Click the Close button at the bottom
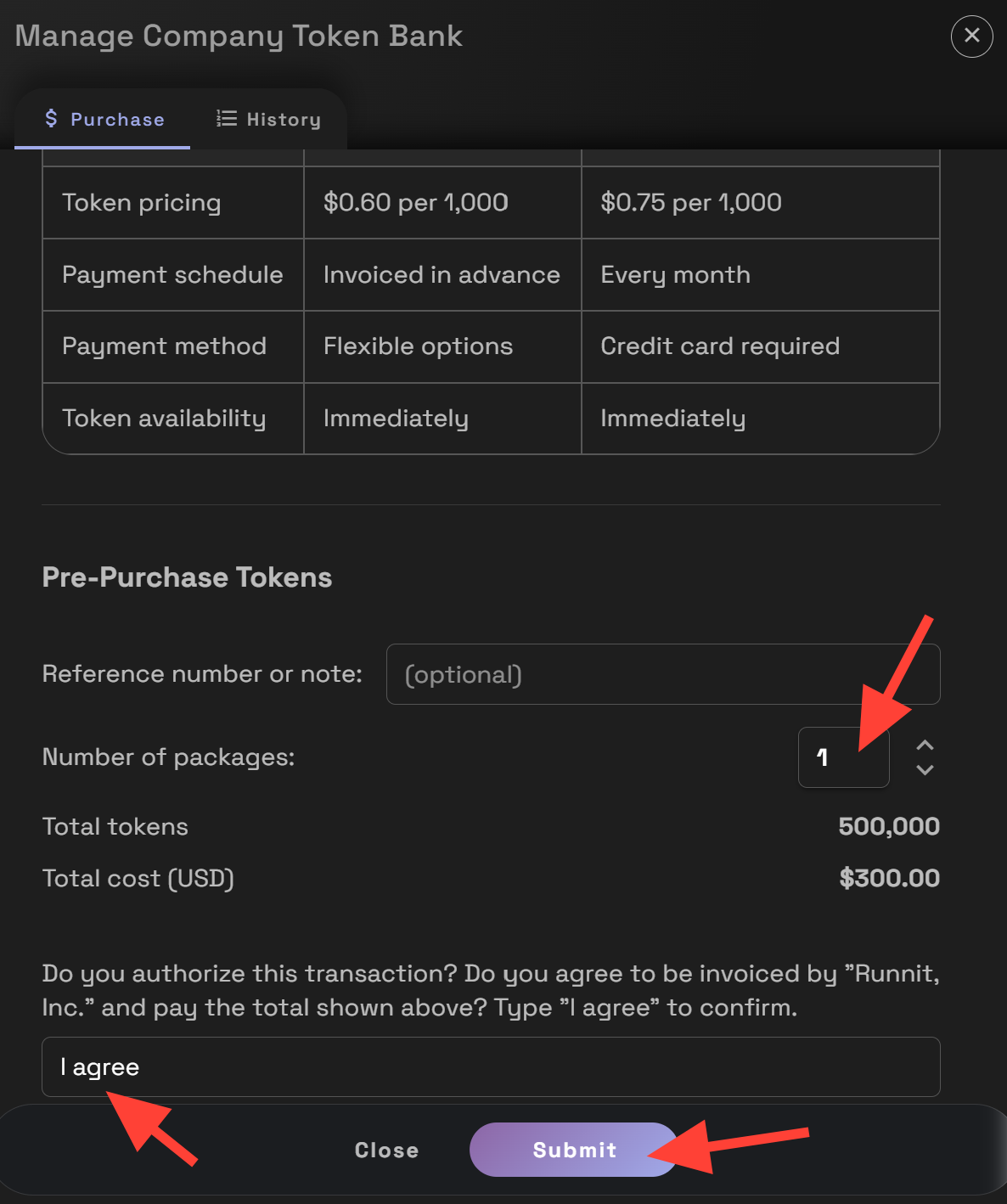 click(386, 1150)
